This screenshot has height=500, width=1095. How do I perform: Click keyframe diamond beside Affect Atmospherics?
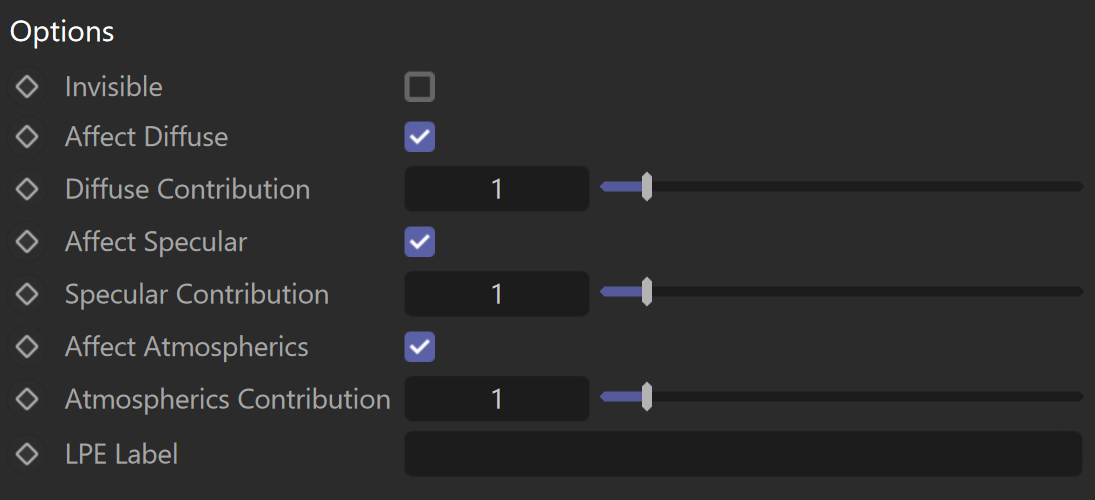tap(27, 346)
